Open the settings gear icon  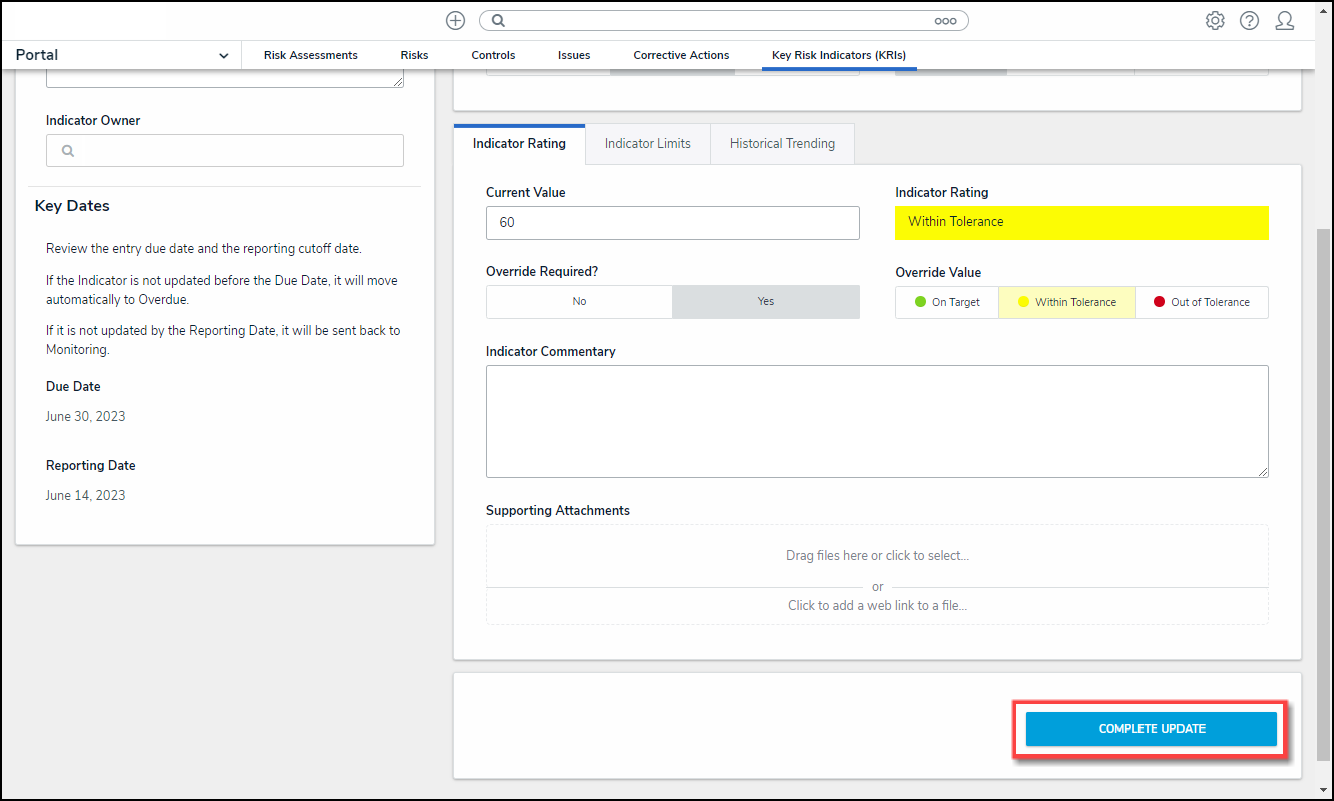(x=1215, y=21)
